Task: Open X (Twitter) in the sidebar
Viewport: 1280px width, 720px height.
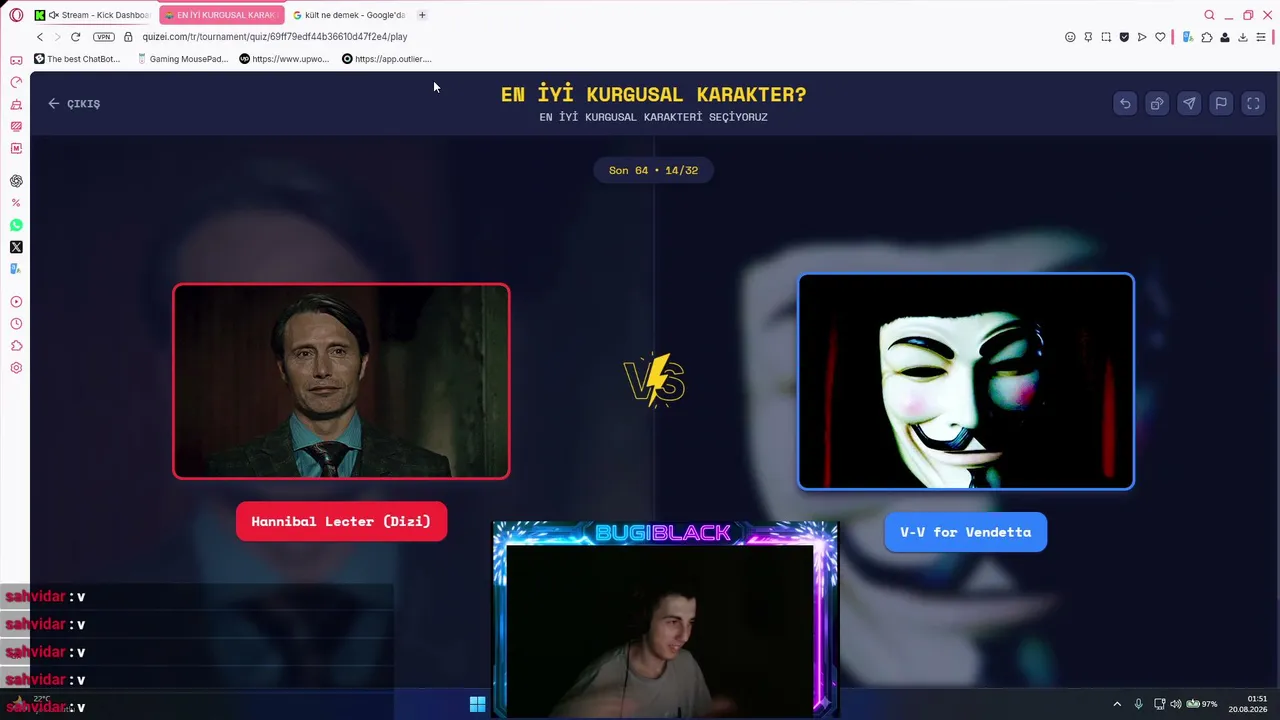Action: click(16, 247)
